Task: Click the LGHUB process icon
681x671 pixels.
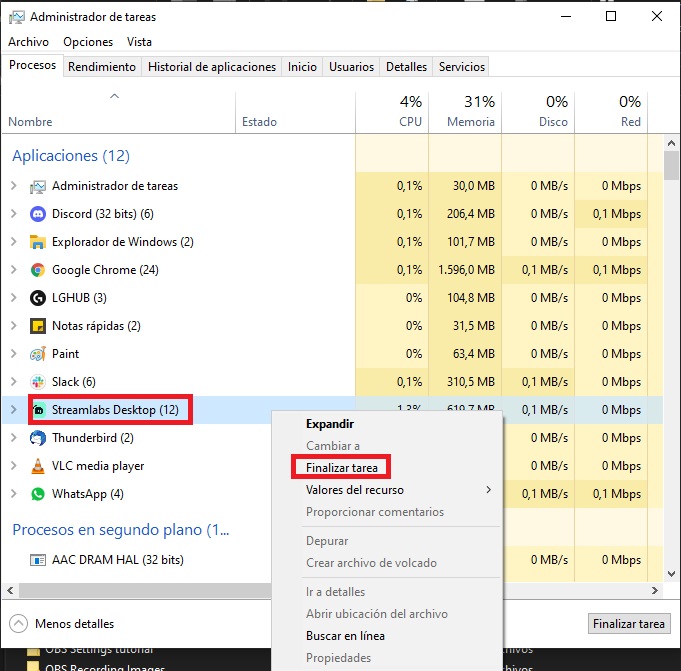Action: pyautogui.click(x=38, y=298)
